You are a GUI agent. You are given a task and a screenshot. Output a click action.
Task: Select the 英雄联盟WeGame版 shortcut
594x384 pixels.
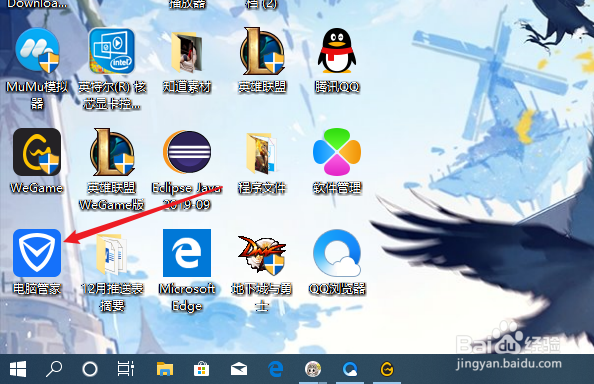click(112, 151)
